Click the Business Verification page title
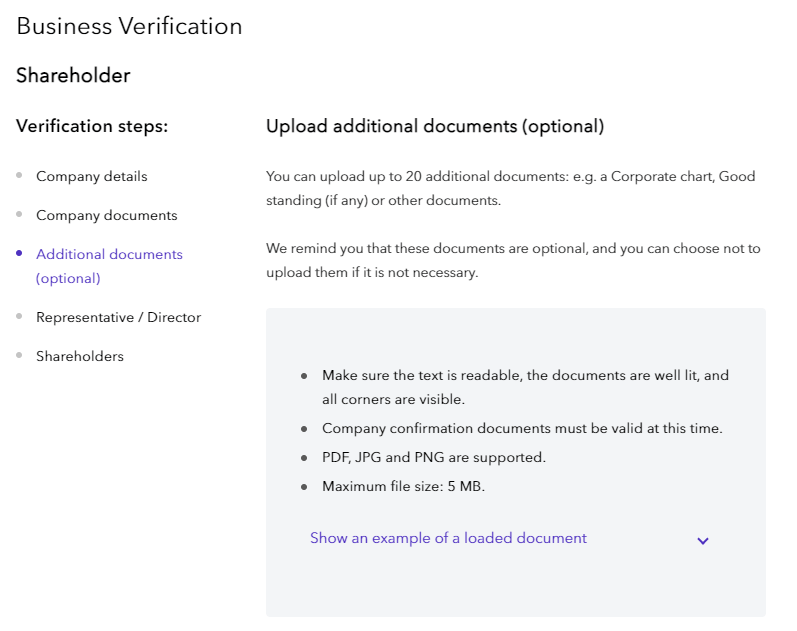The image size is (797, 631). tap(129, 26)
